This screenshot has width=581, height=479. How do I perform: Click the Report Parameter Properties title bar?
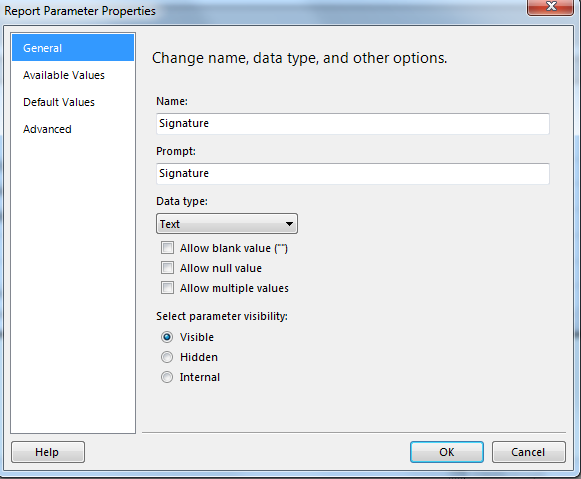(x=259, y=11)
